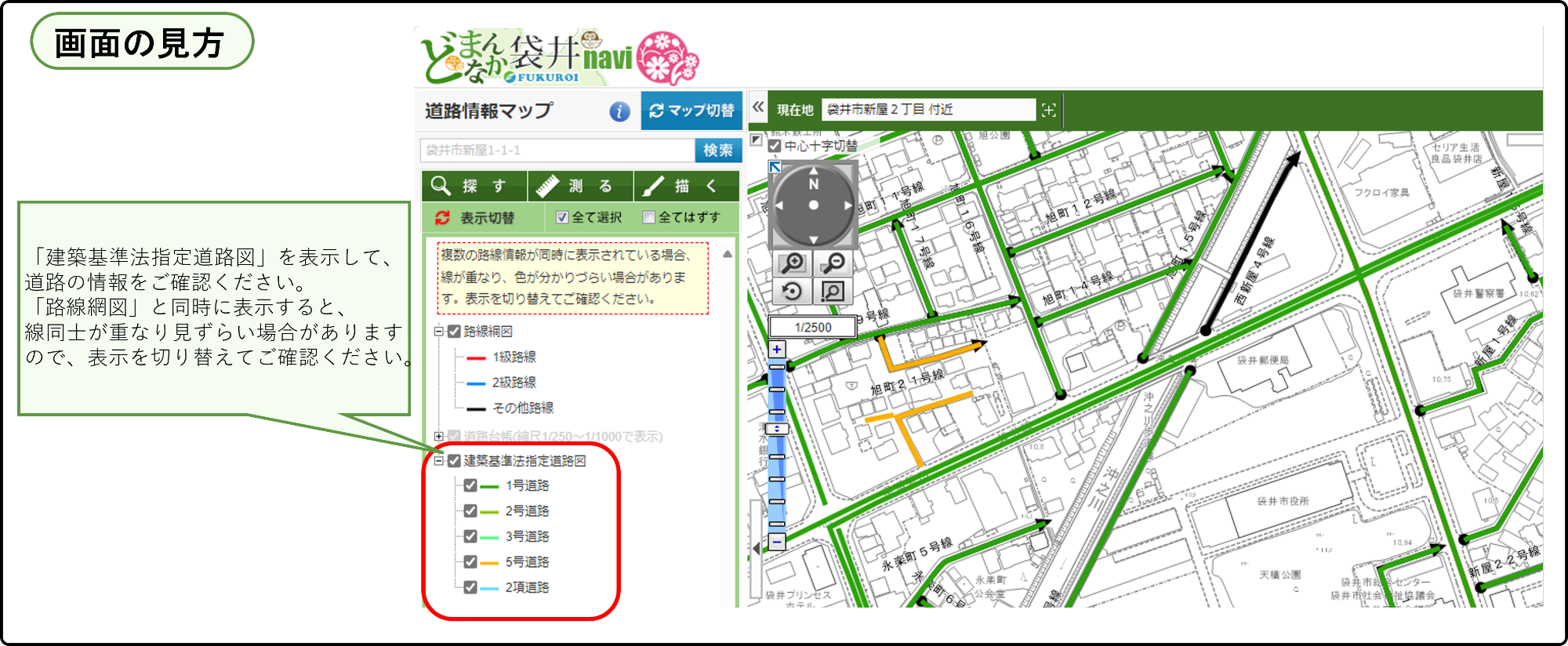
Task: Click the 1/2500 scale box
Action: point(813,328)
